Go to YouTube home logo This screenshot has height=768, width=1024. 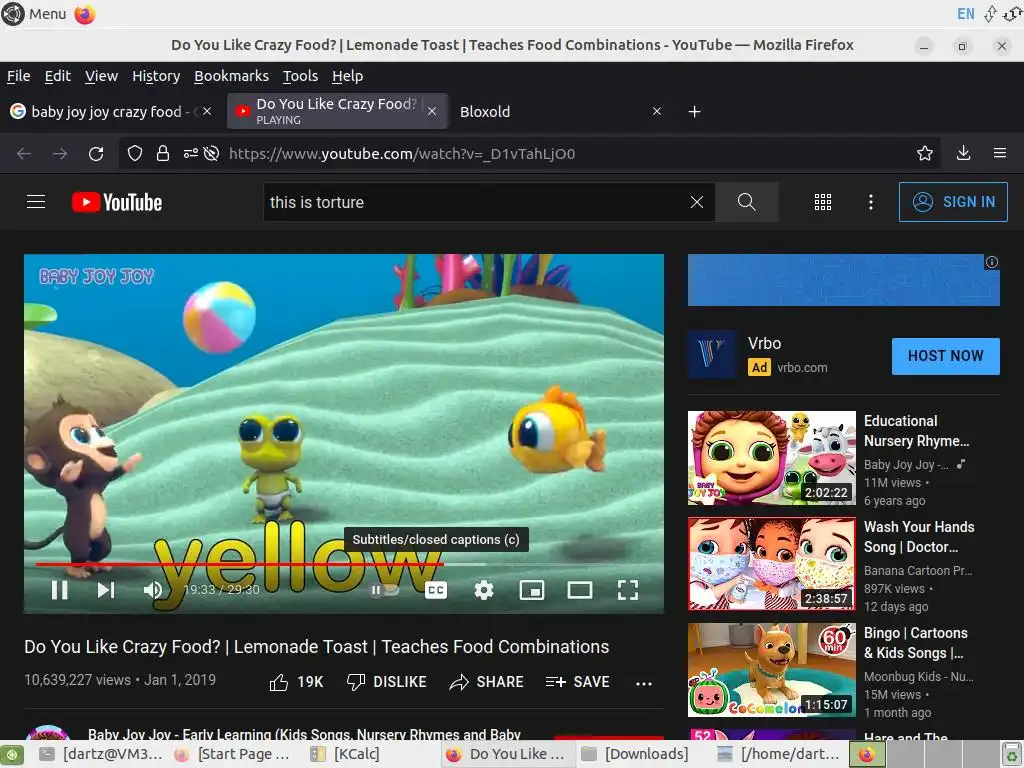point(117,202)
